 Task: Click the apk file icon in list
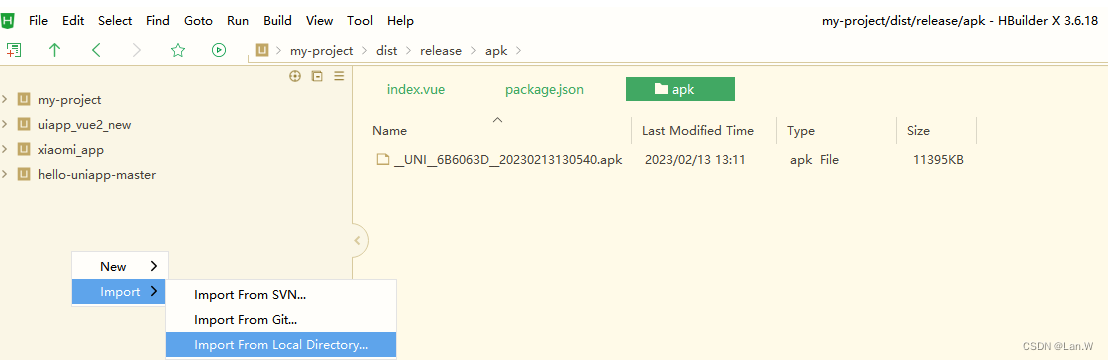383,160
